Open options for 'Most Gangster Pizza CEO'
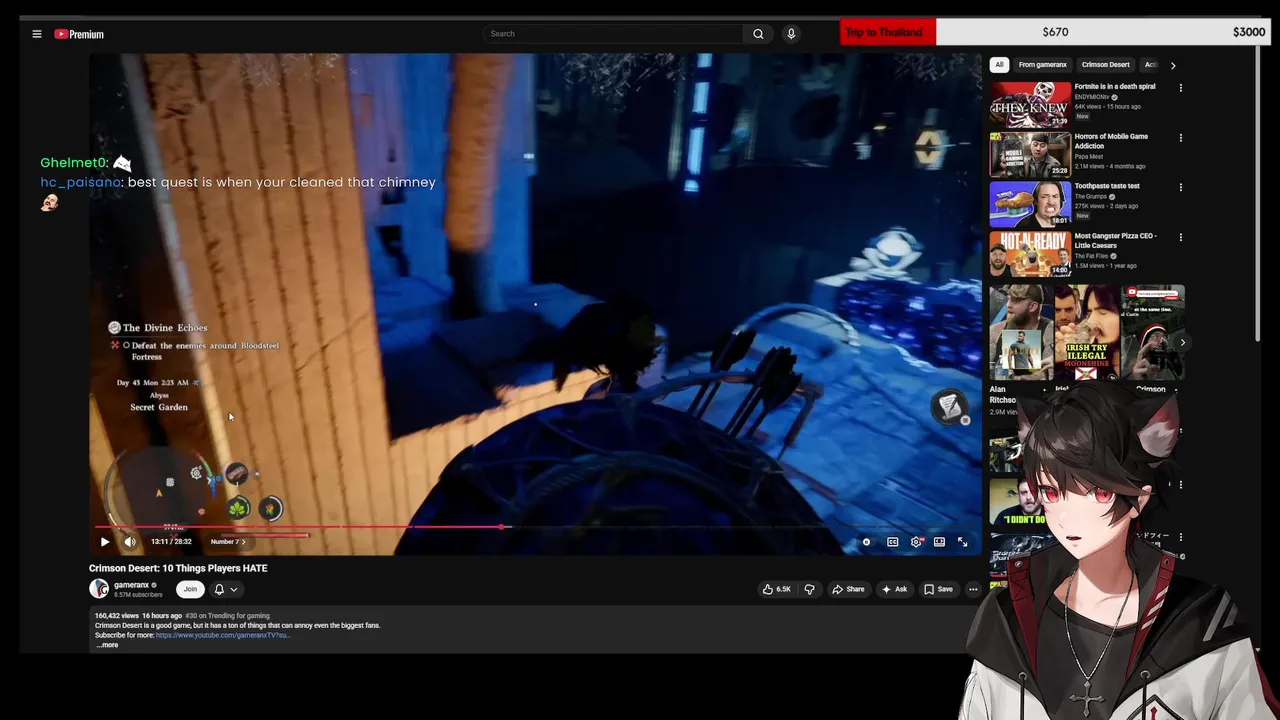The height and width of the screenshot is (720, 1280). pos(1180,237)
